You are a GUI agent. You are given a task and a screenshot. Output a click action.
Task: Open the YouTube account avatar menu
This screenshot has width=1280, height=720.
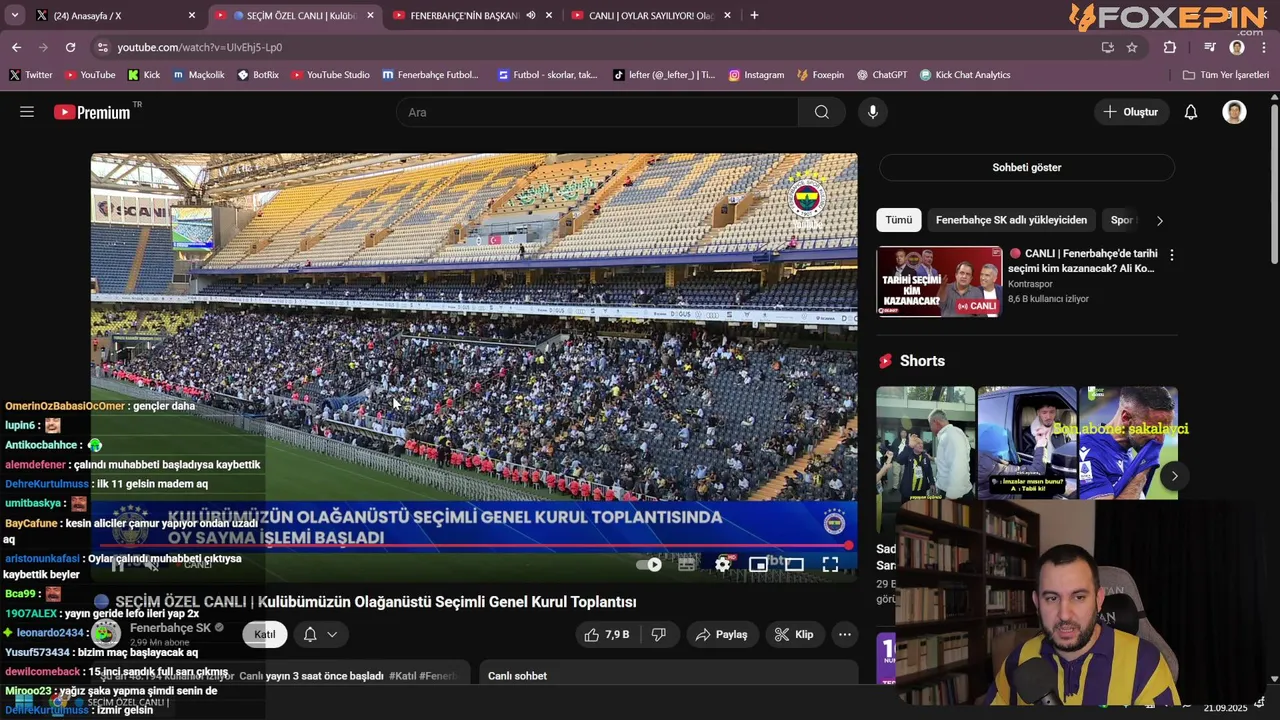click(x=1235, y=112)
